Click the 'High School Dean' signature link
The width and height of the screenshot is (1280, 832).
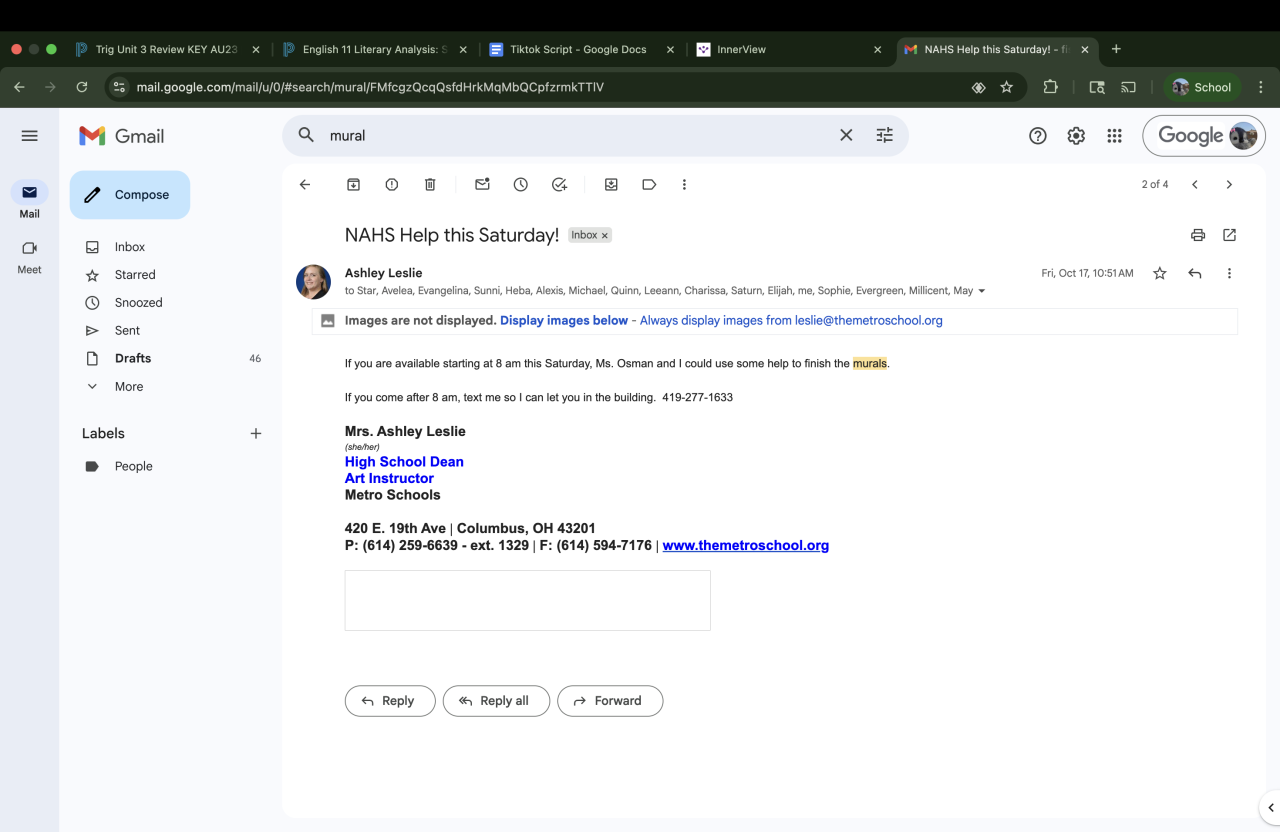tap(404, 462)
